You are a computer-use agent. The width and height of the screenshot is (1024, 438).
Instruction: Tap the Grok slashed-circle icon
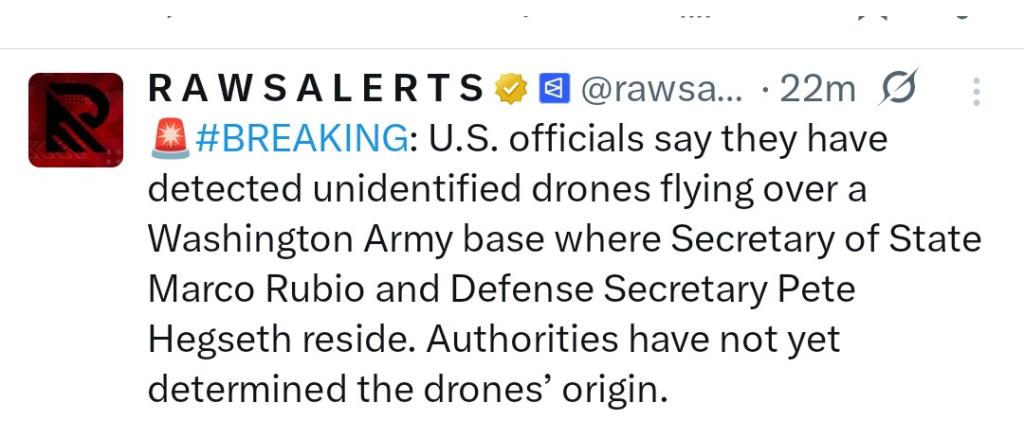tap(896, 90)
